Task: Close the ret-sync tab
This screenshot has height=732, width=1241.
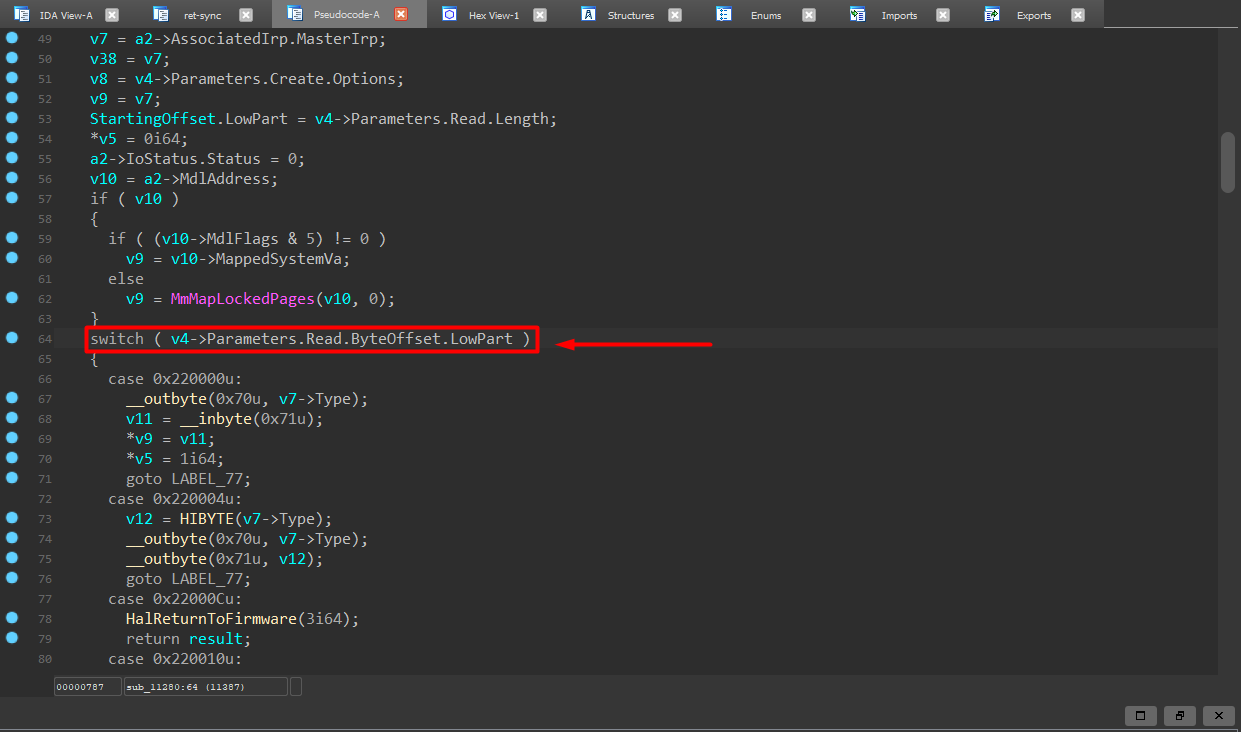Action: tap(246, 14)
